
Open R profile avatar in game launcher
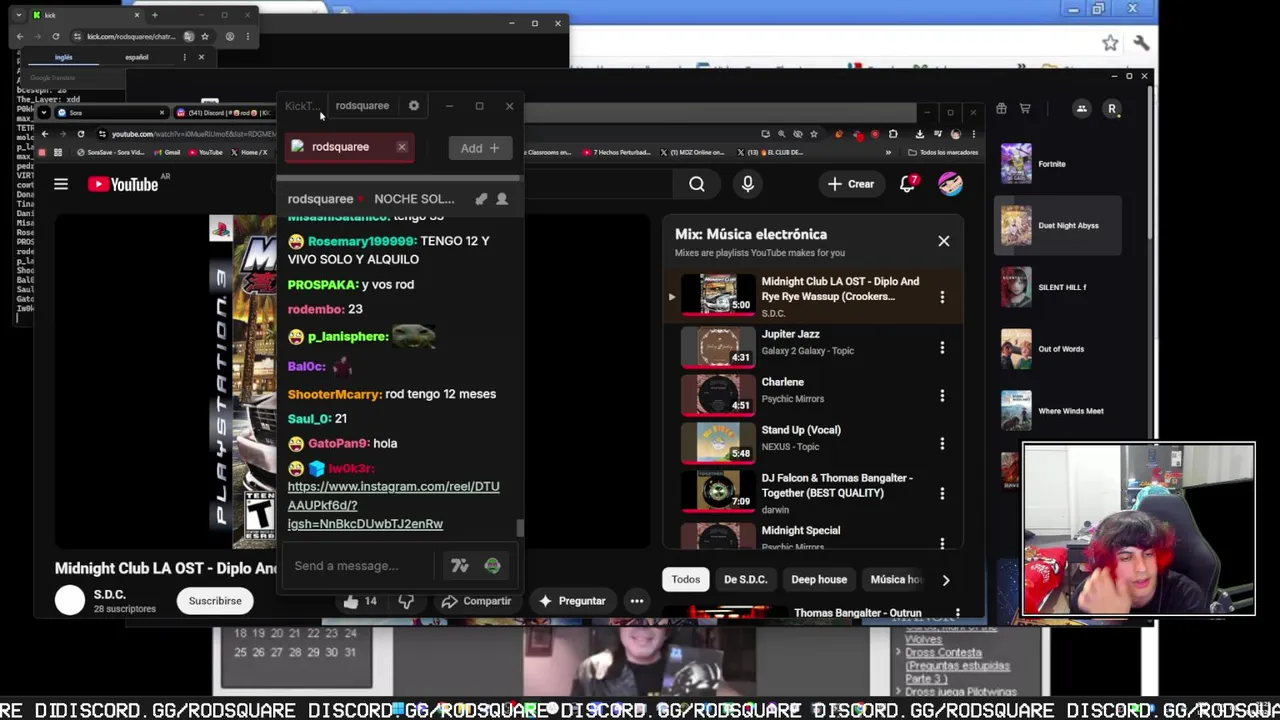1112,108
